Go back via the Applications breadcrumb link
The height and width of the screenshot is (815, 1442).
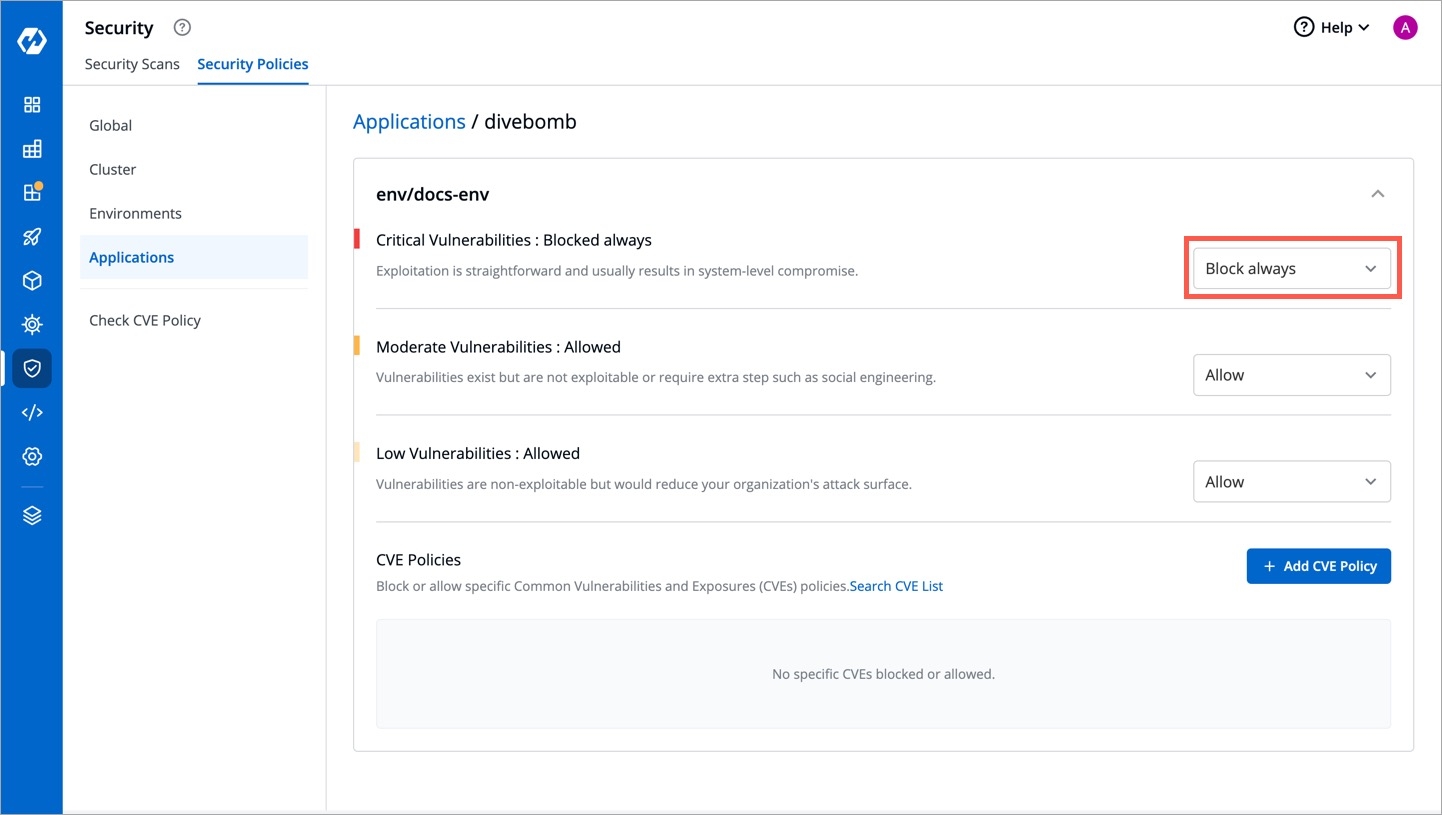409,121
